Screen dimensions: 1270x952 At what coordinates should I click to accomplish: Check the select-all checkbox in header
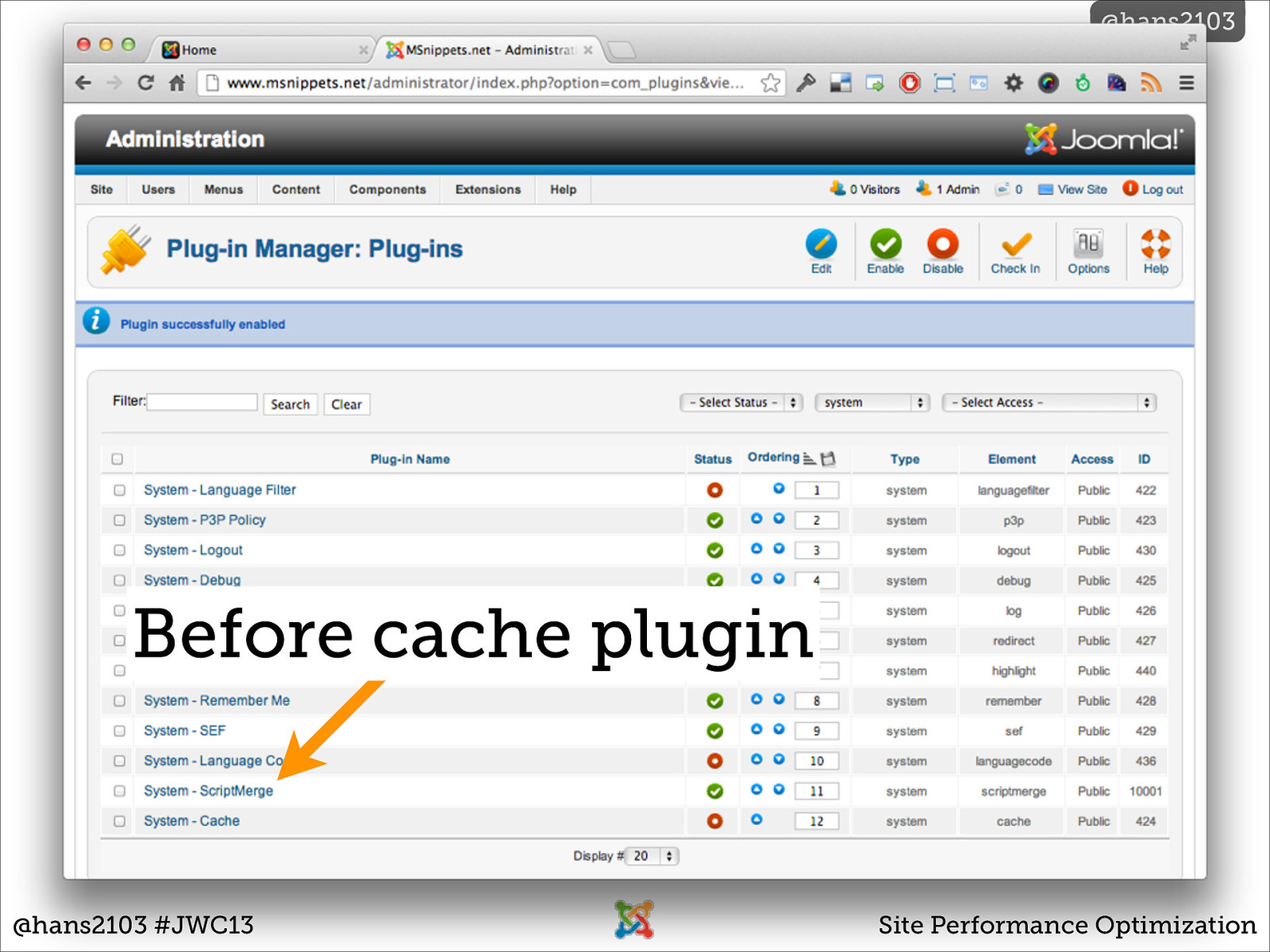pos(117,459)
